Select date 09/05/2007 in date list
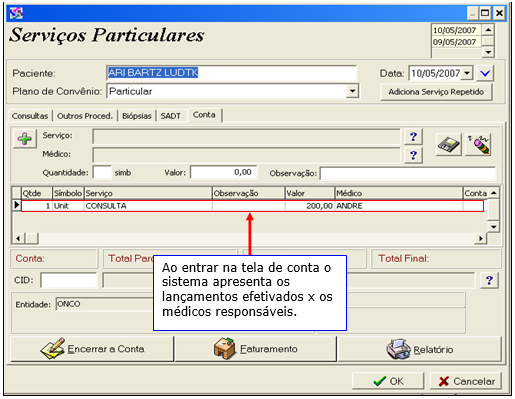The height and width of the screenshot is (399, 515). [x=455, y=42]
